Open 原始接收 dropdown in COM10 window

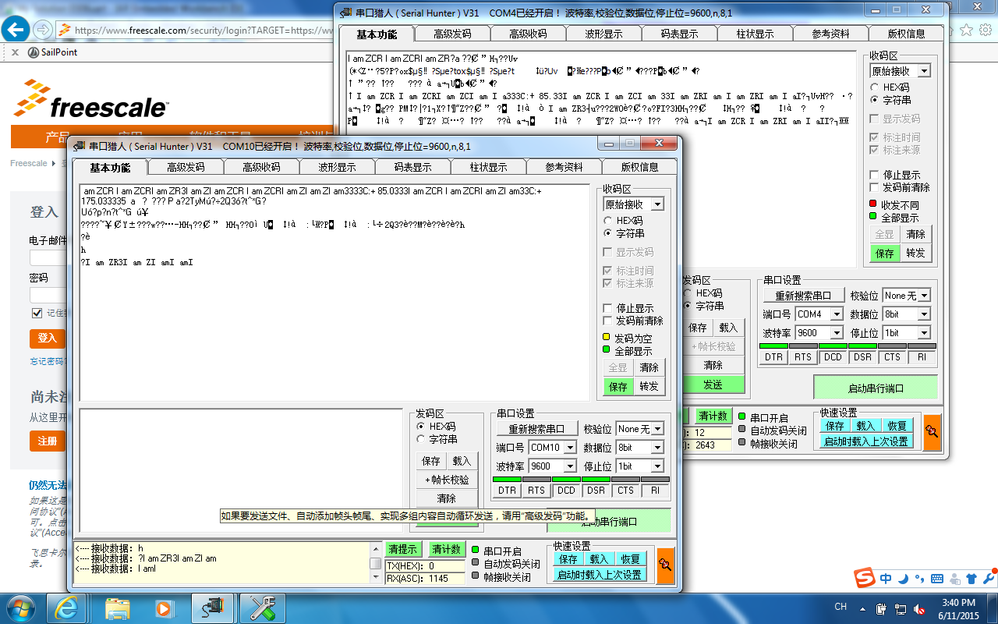657,204
